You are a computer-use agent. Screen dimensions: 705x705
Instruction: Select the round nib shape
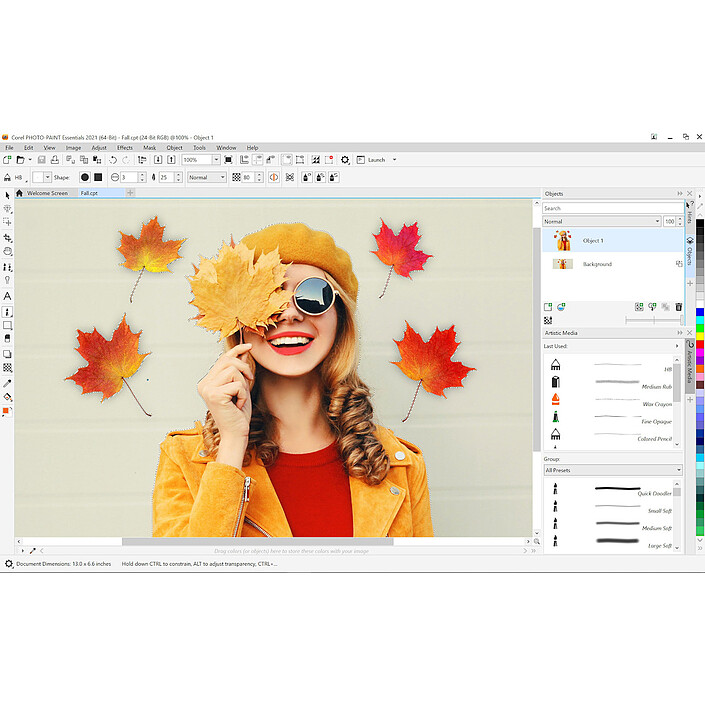click(x=84, y=177)
